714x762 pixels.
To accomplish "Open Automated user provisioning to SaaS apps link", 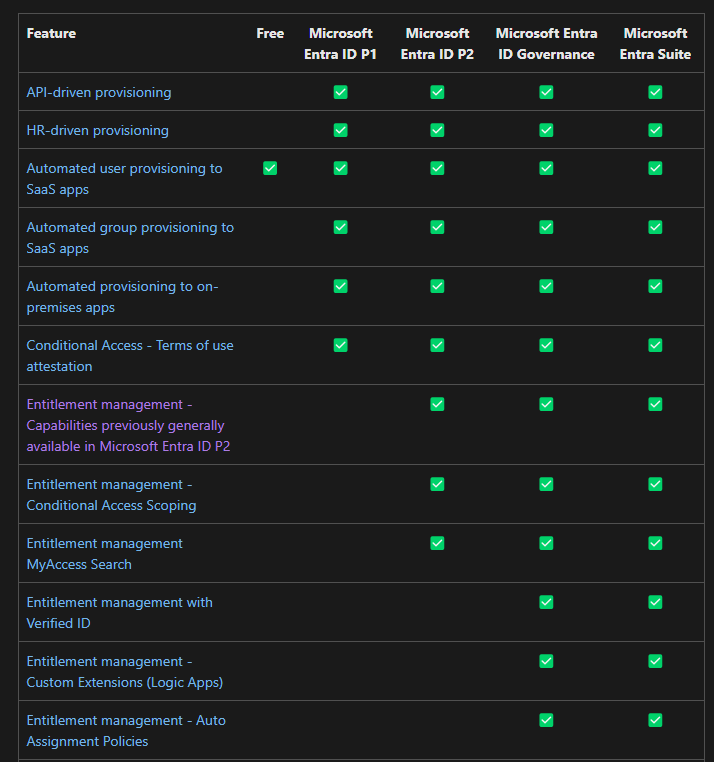I will click(x=124, y=178).
